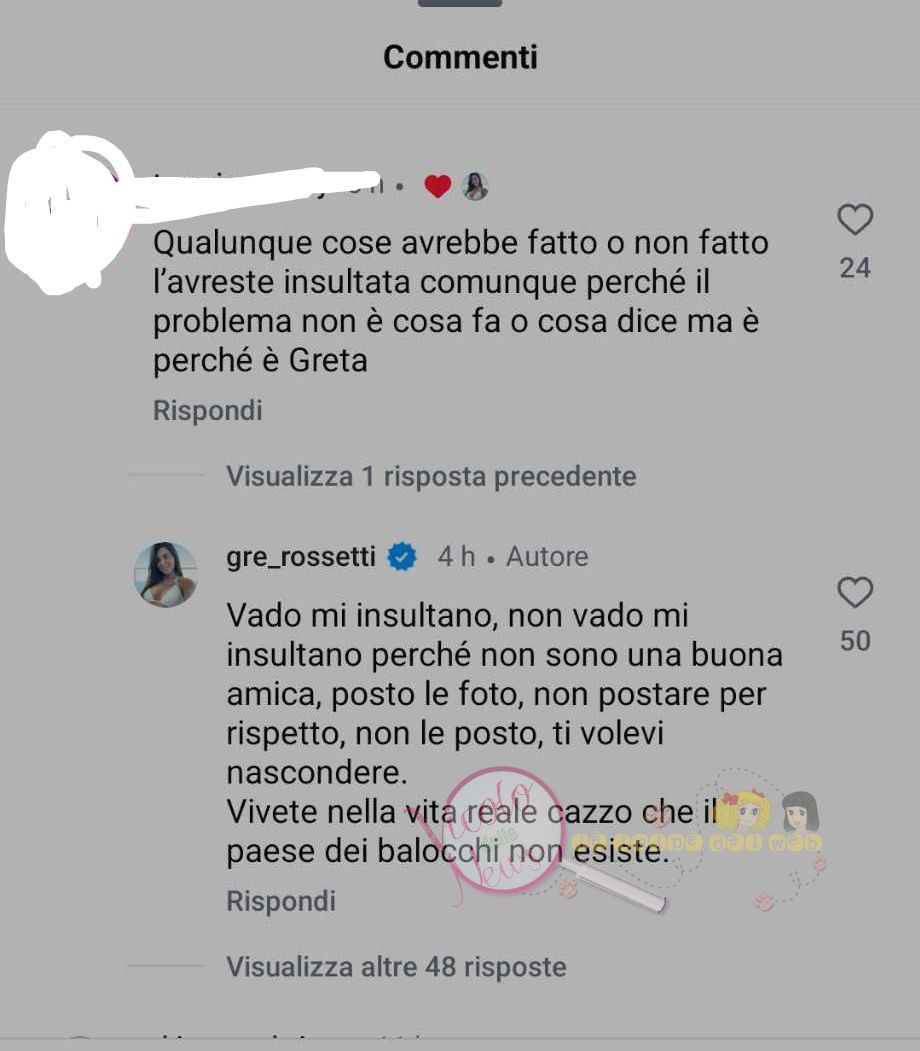
Task: Reply to gre_rossetti's comment
Action: point(281,901)
